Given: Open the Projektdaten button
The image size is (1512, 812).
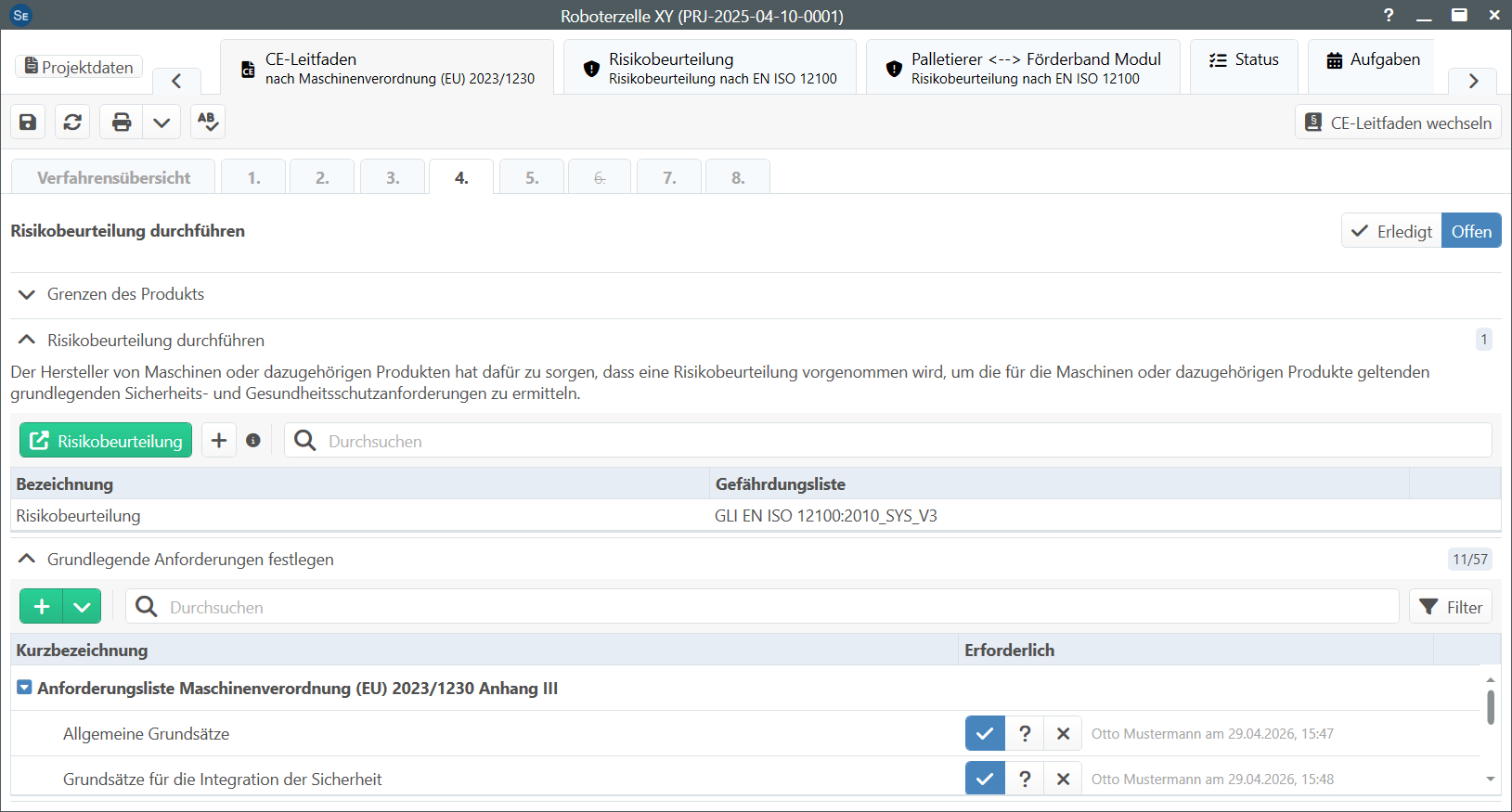Looking at the screenshot, I should [x=79, y=67].
